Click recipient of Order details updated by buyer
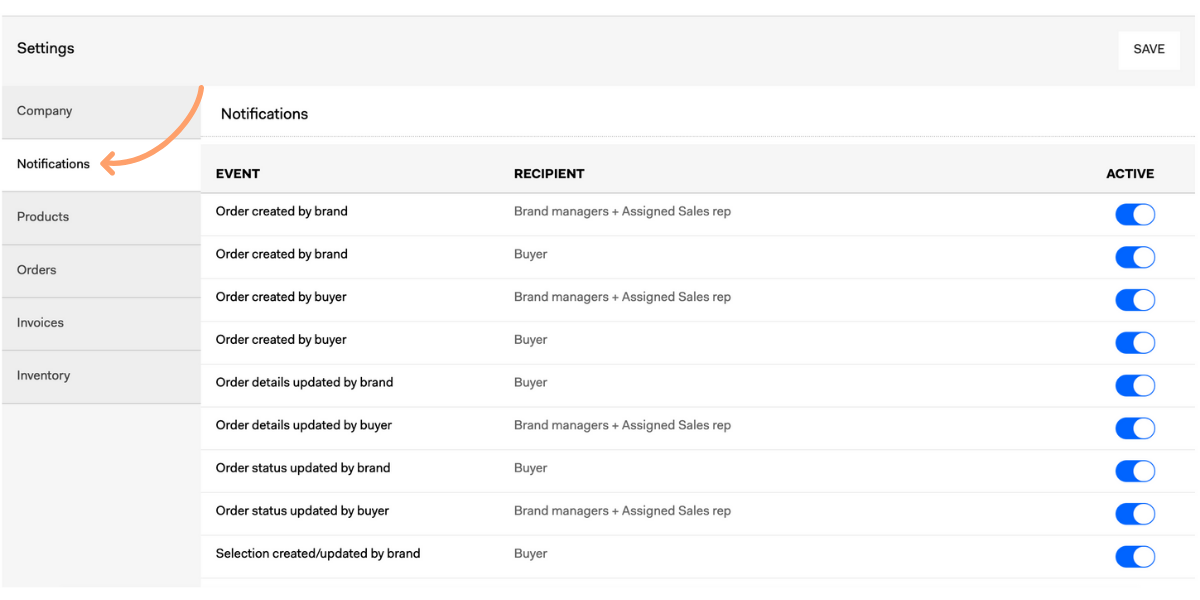Image resolution: width=1200 pixels, height=600 pixels. pyautogui.click(x=622, y=425)
